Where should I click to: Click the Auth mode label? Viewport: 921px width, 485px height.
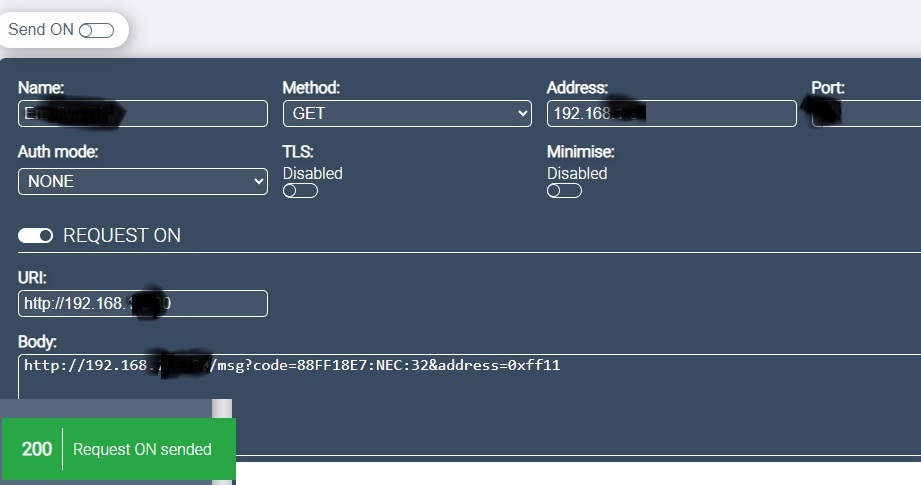[58, 152]
